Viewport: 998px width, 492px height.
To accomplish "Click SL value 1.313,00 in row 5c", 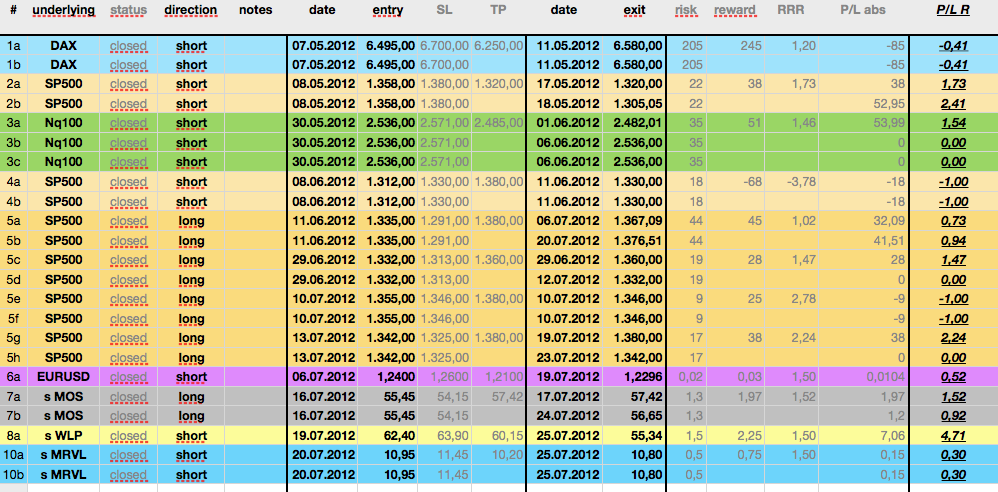I will (x=444, y=260).
